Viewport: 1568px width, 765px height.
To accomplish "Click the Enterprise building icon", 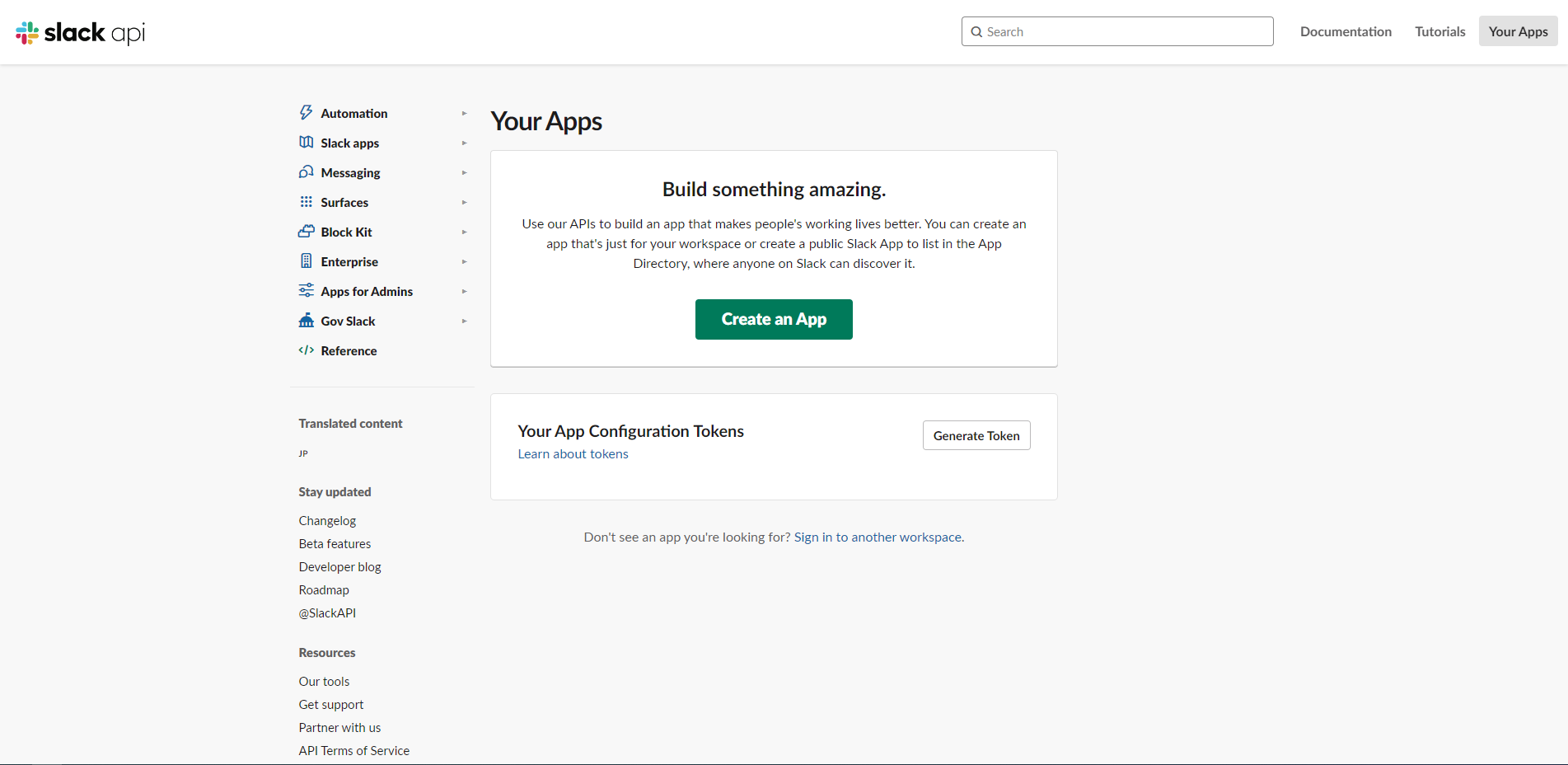I will tap(306, 261).
